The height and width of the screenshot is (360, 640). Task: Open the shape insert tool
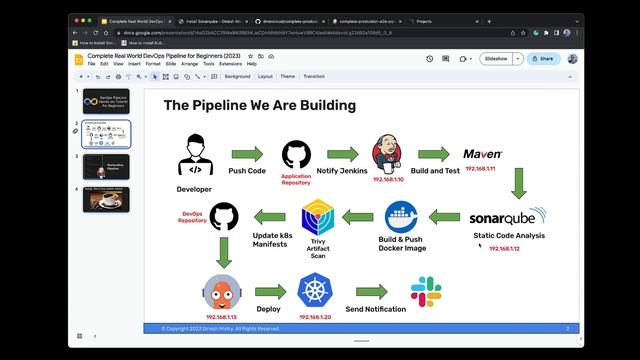click(187, 76)
